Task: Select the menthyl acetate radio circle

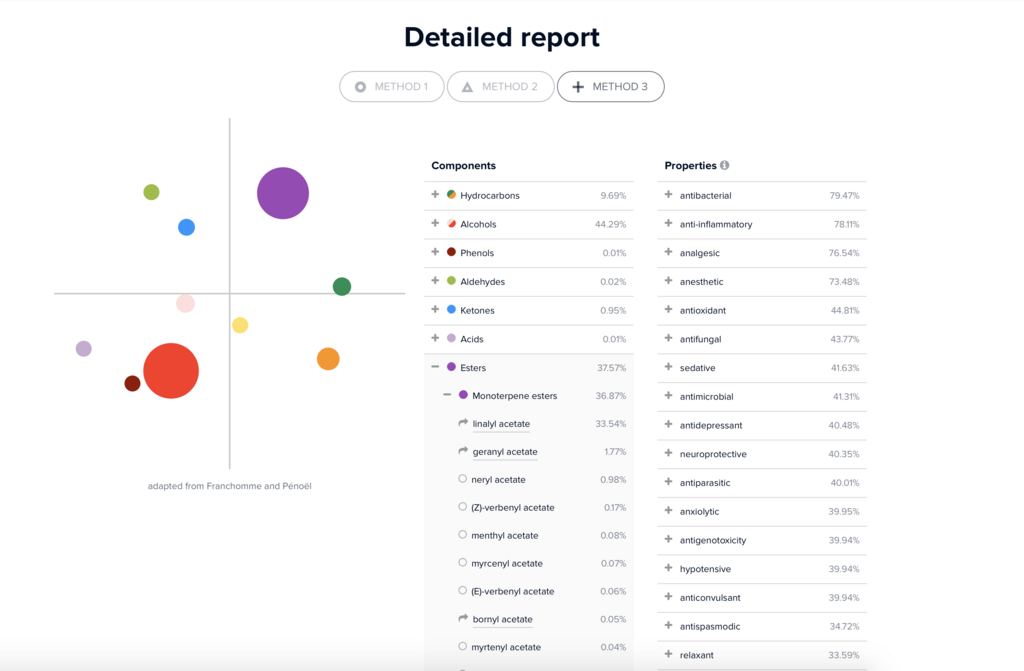Action: tap(462, 534)
